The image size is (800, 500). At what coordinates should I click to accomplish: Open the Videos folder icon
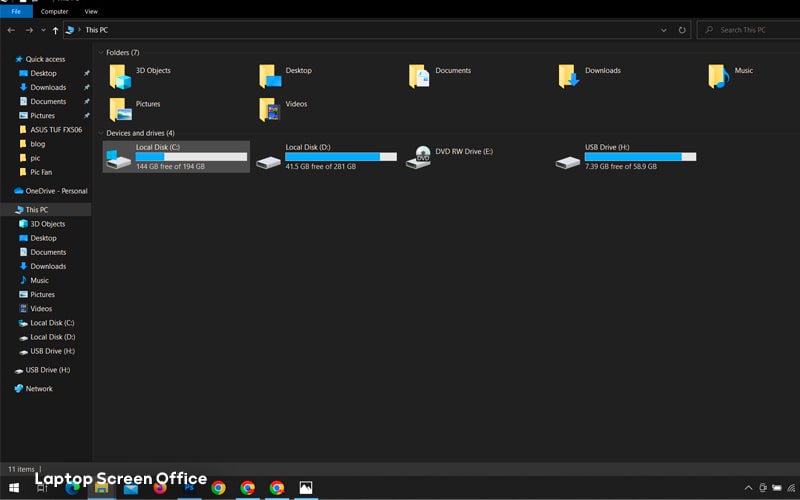pos(269,110)
